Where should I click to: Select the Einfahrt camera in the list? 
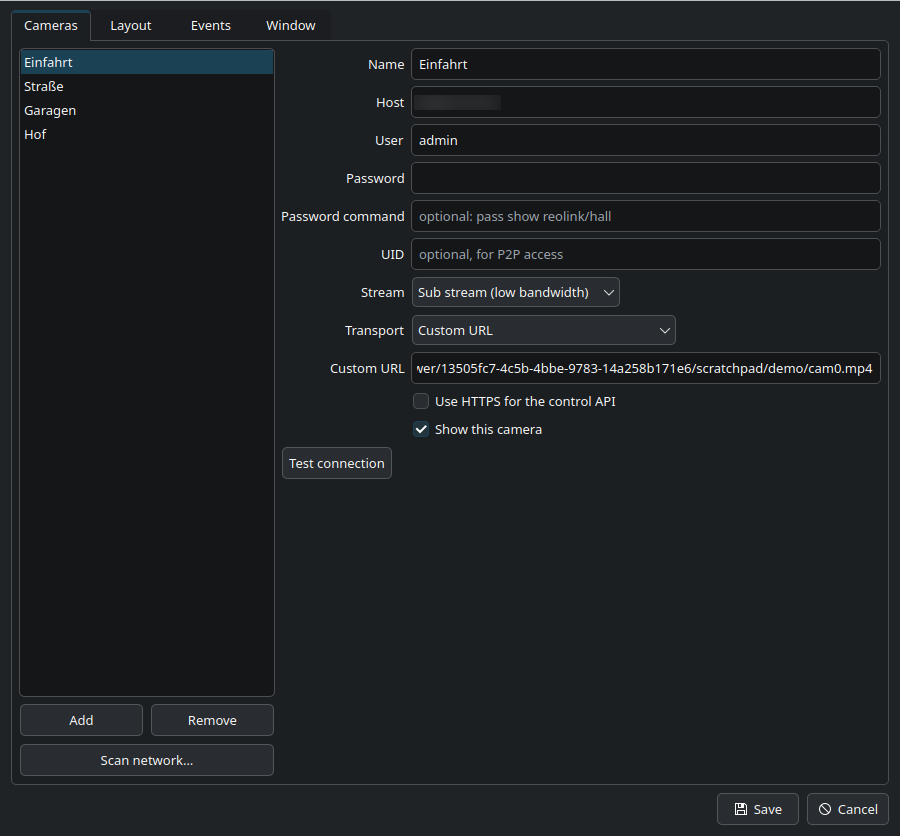tap(147, 62)
